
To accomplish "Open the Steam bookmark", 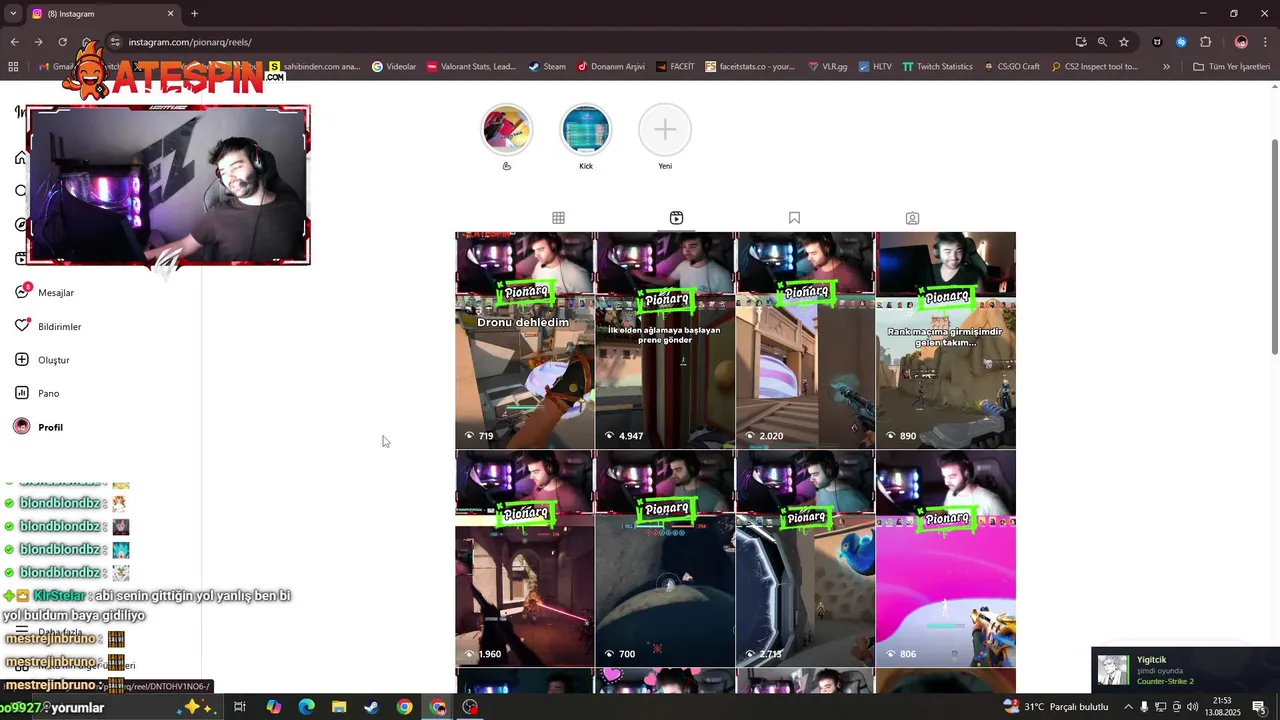I will (x=547, y=67).
